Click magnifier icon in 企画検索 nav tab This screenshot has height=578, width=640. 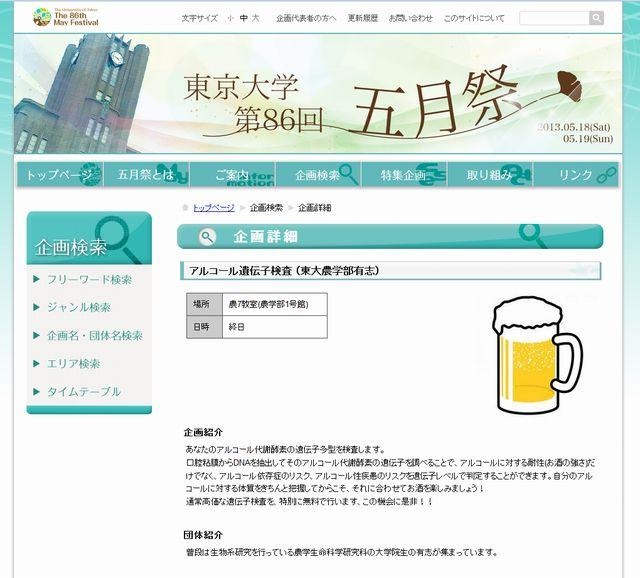coord(349,174)
